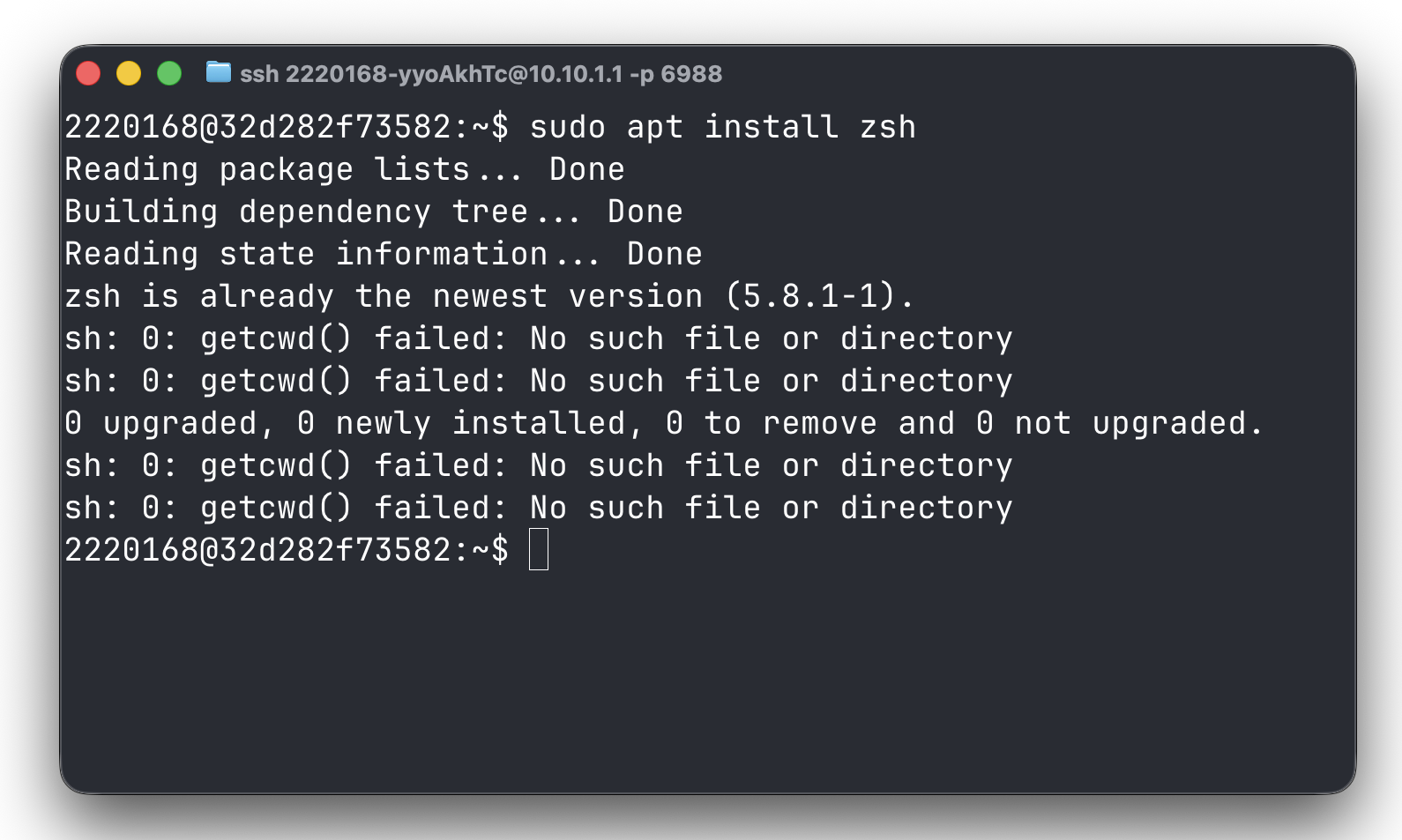Place cursor on the hollow block cursor
1402x840 pixels.
pyautogui.click(x=539, y=549)
